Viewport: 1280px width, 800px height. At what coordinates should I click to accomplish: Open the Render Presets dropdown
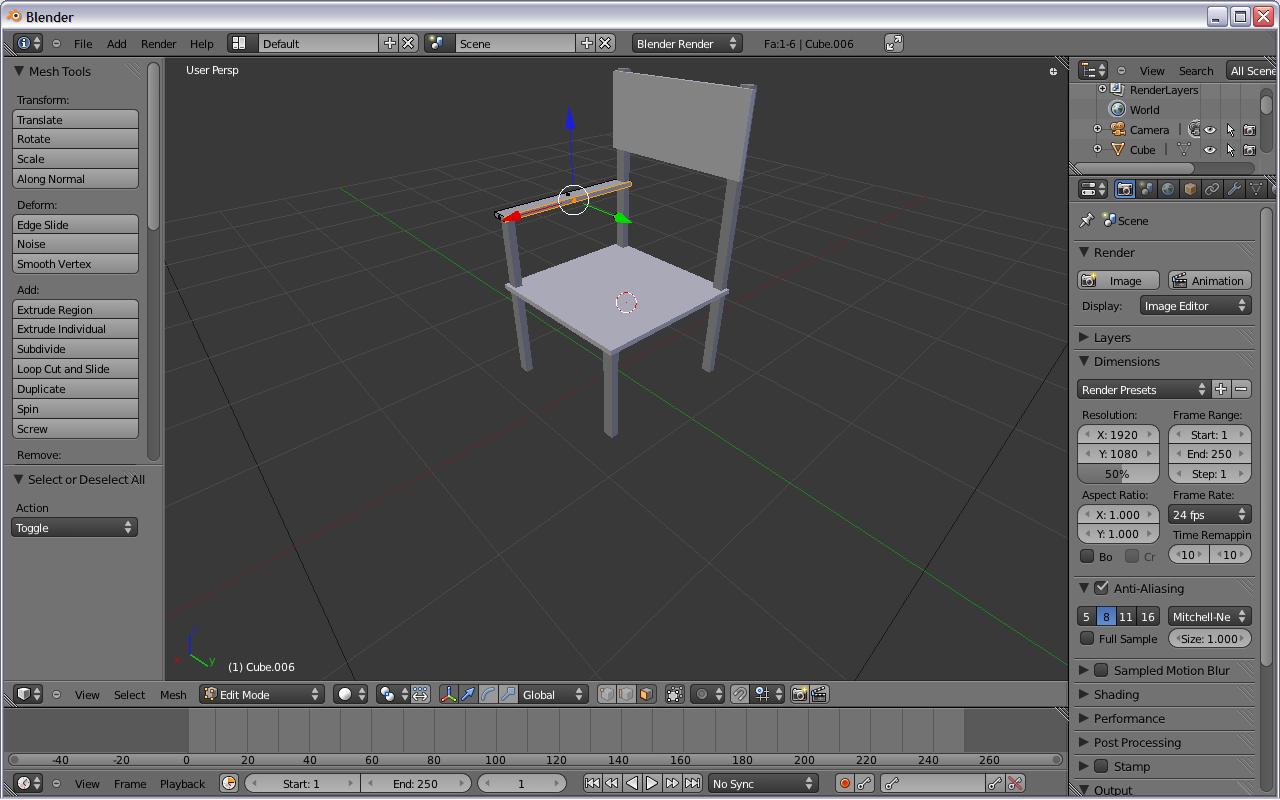[1143, 390]
